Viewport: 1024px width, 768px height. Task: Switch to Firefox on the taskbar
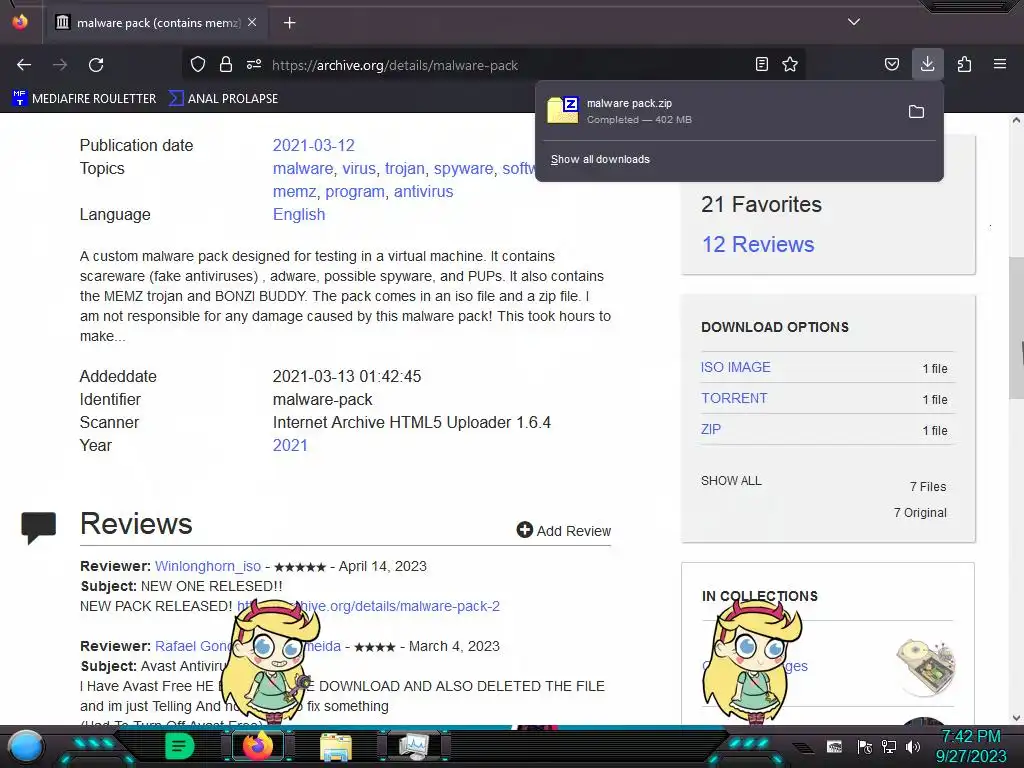257,746
